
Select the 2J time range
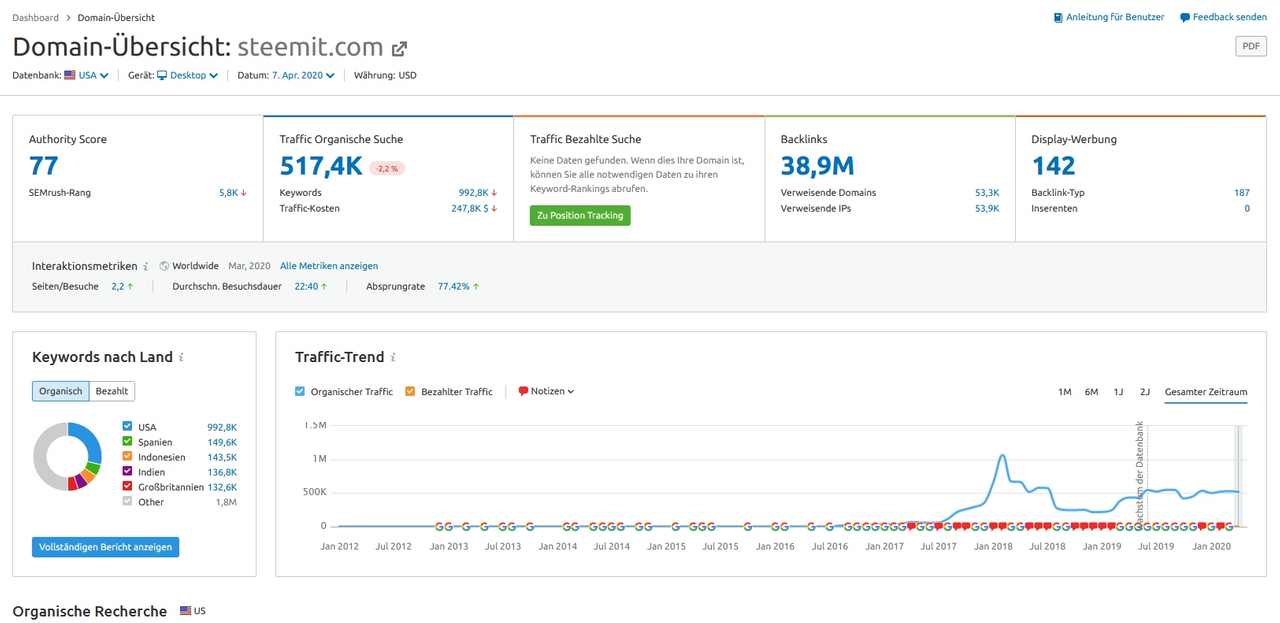[1145, 392]
